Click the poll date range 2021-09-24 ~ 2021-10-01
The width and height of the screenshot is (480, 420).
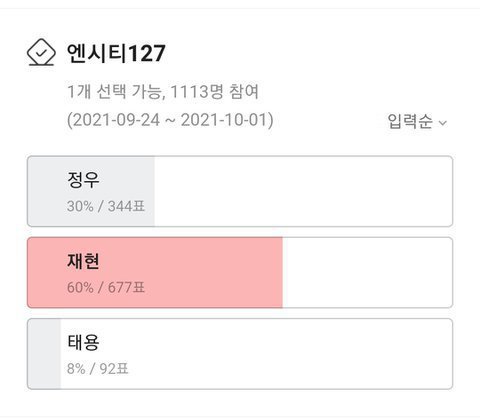[x=170, y=120]
